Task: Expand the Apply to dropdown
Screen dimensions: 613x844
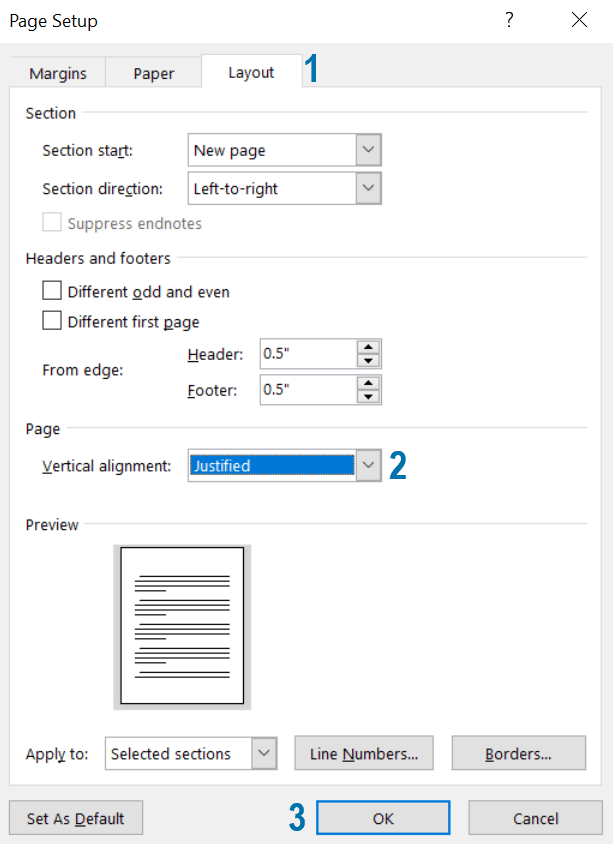Action: 264,754
